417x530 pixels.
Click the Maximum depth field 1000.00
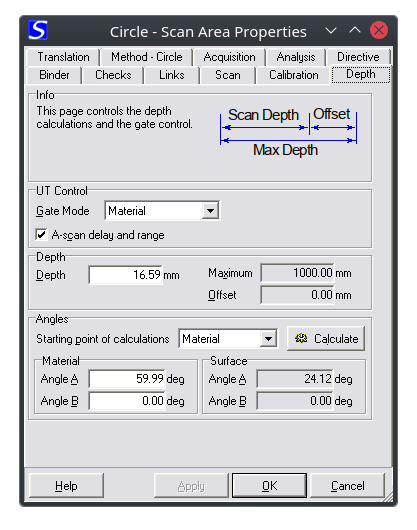point(297,272)
